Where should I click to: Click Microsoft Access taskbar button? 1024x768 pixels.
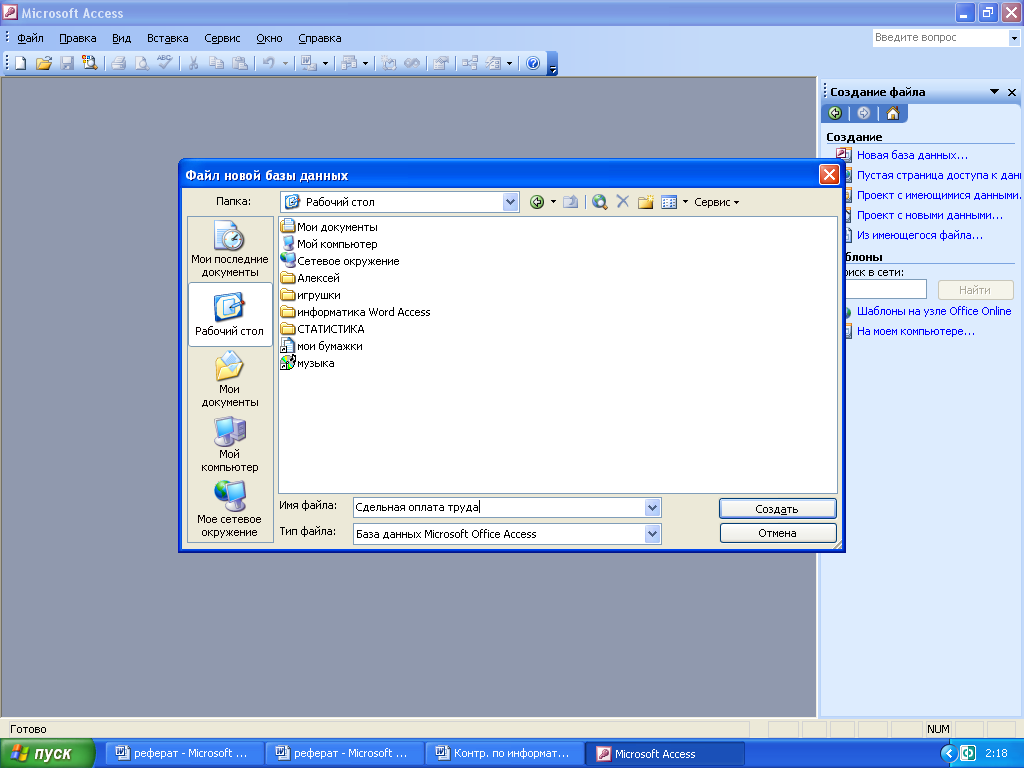[x=665, y=754]
